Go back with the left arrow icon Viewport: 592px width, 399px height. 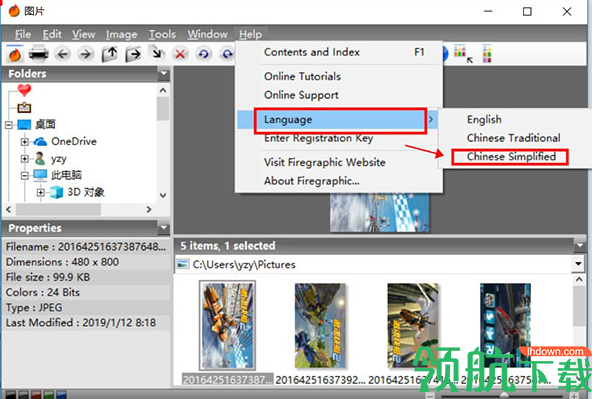62,54
